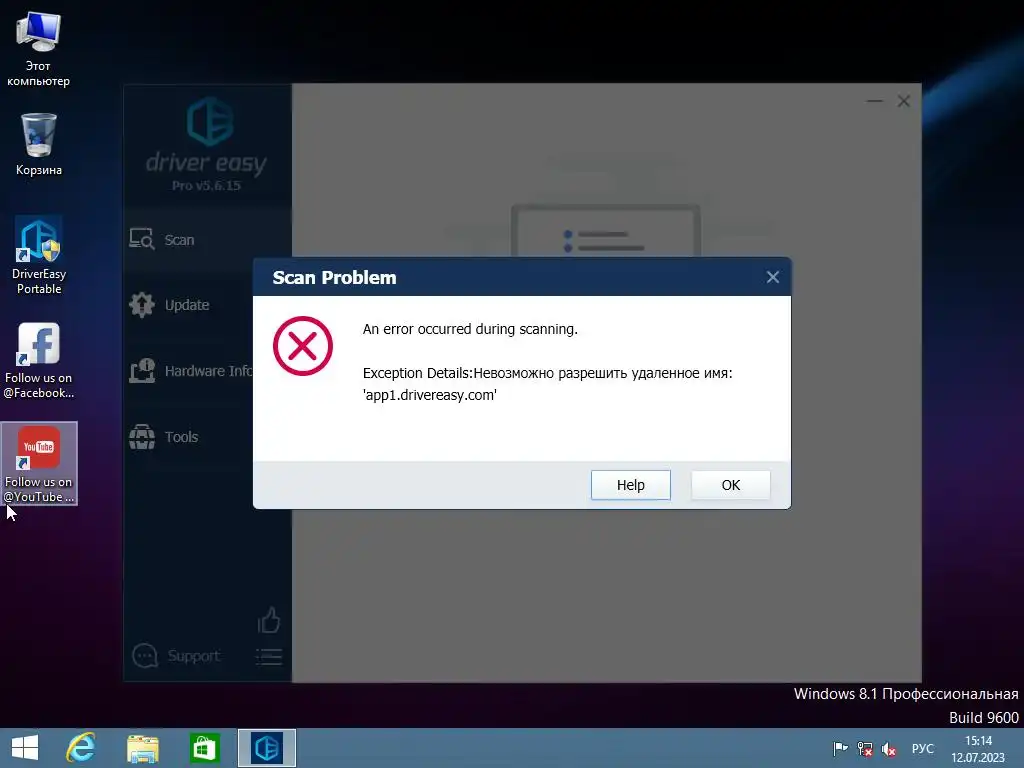The image size is (1024, 768).
Task: Click the Support speech bubble icon
Action: click(x=145, y=656)
